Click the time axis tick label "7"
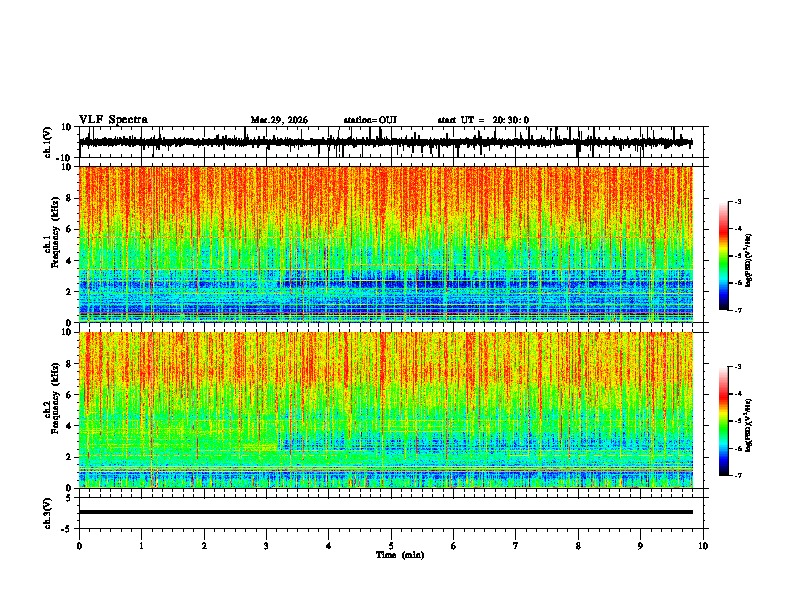Image resolution: width=792 pixels, height=612 pixels. 516,546
